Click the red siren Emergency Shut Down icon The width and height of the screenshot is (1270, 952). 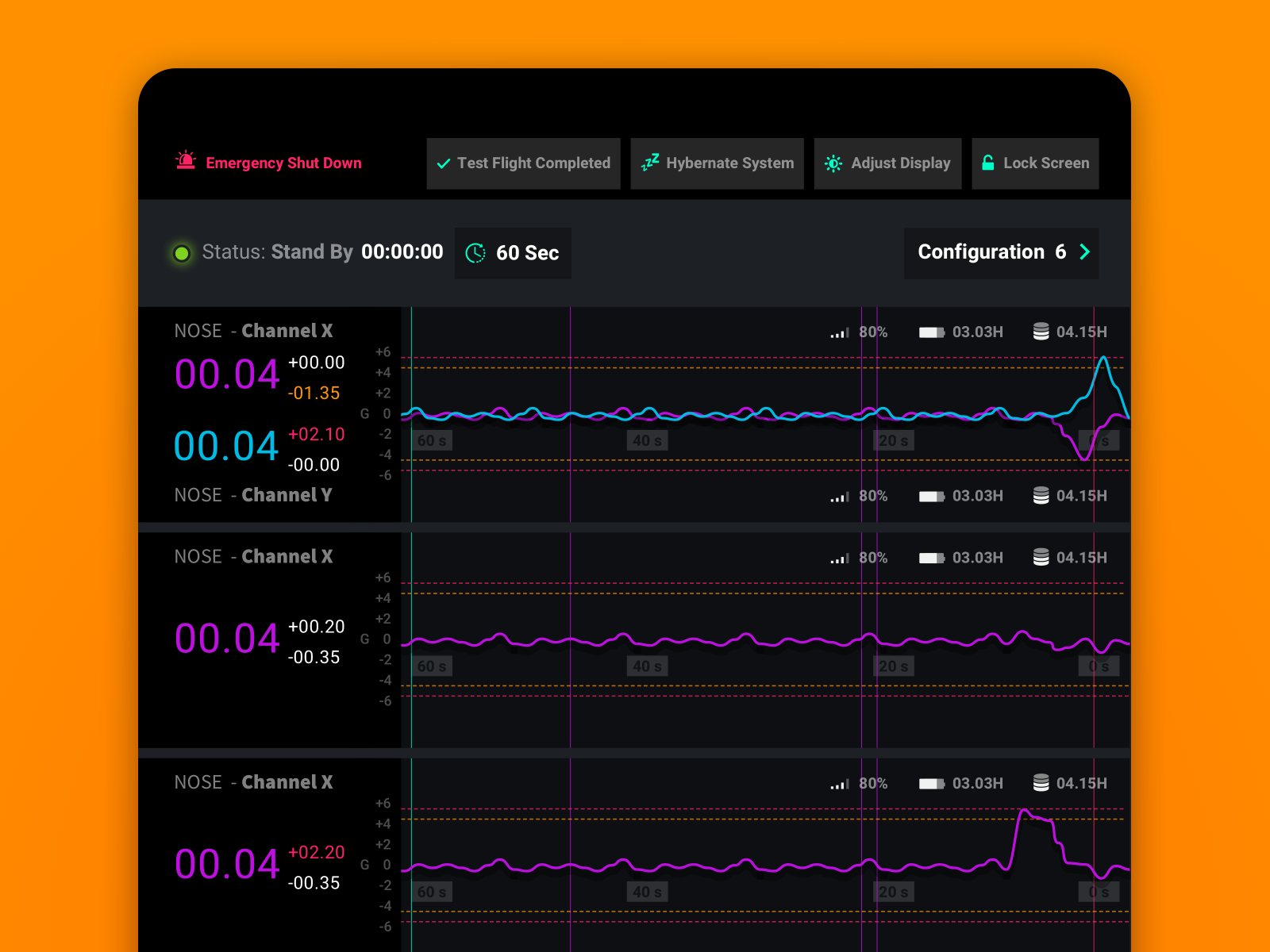coord(186,162)
